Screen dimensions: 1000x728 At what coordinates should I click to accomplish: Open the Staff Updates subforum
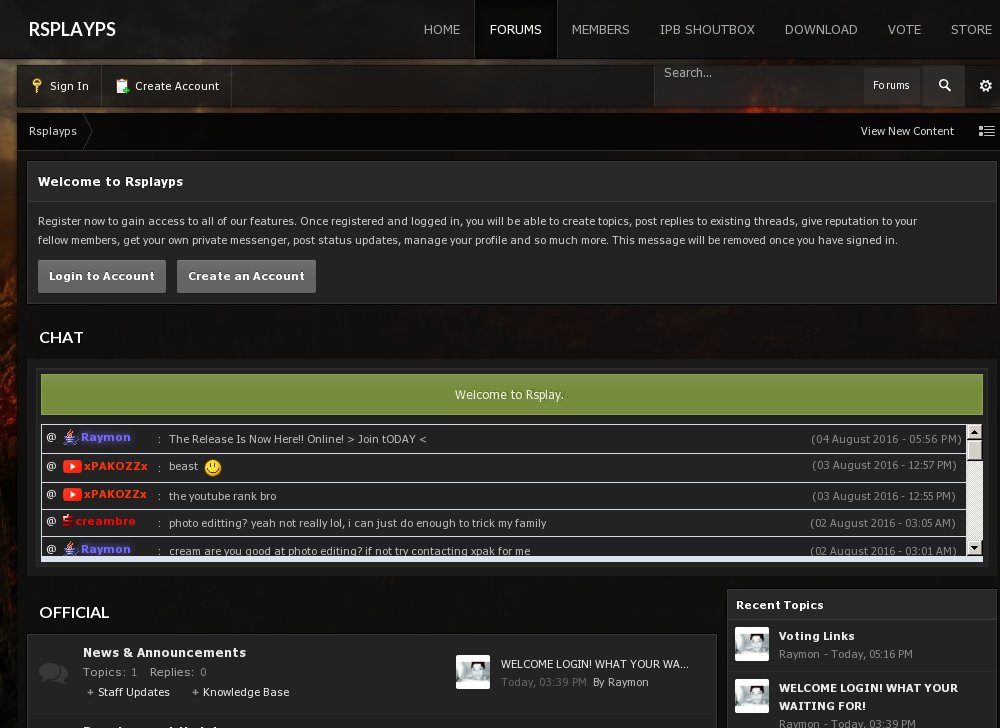click(x=134, y=692)
